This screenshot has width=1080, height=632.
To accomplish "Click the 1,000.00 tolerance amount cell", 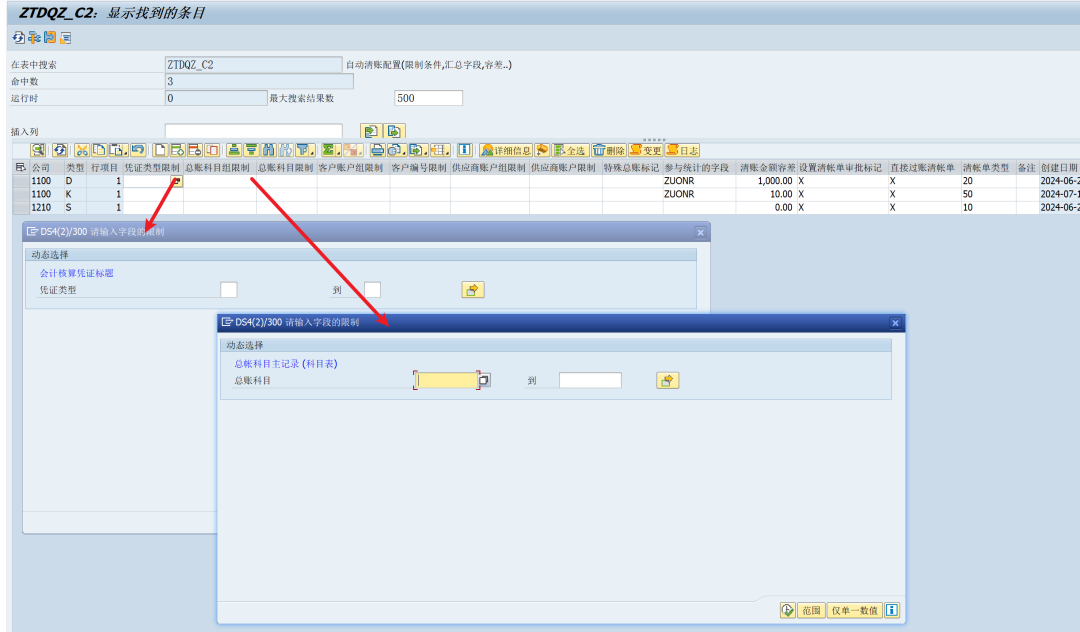I will tap(767, 181).
